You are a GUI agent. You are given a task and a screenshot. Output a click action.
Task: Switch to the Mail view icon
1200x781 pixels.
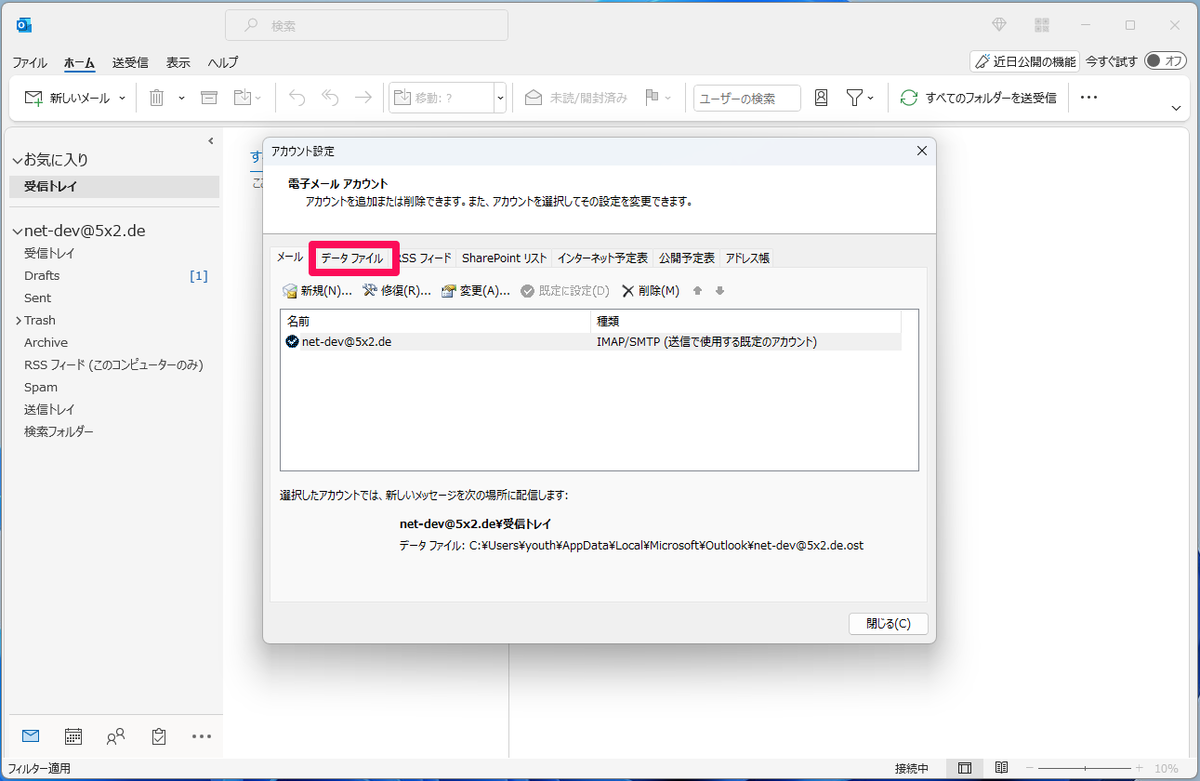(x=30, y=736)
